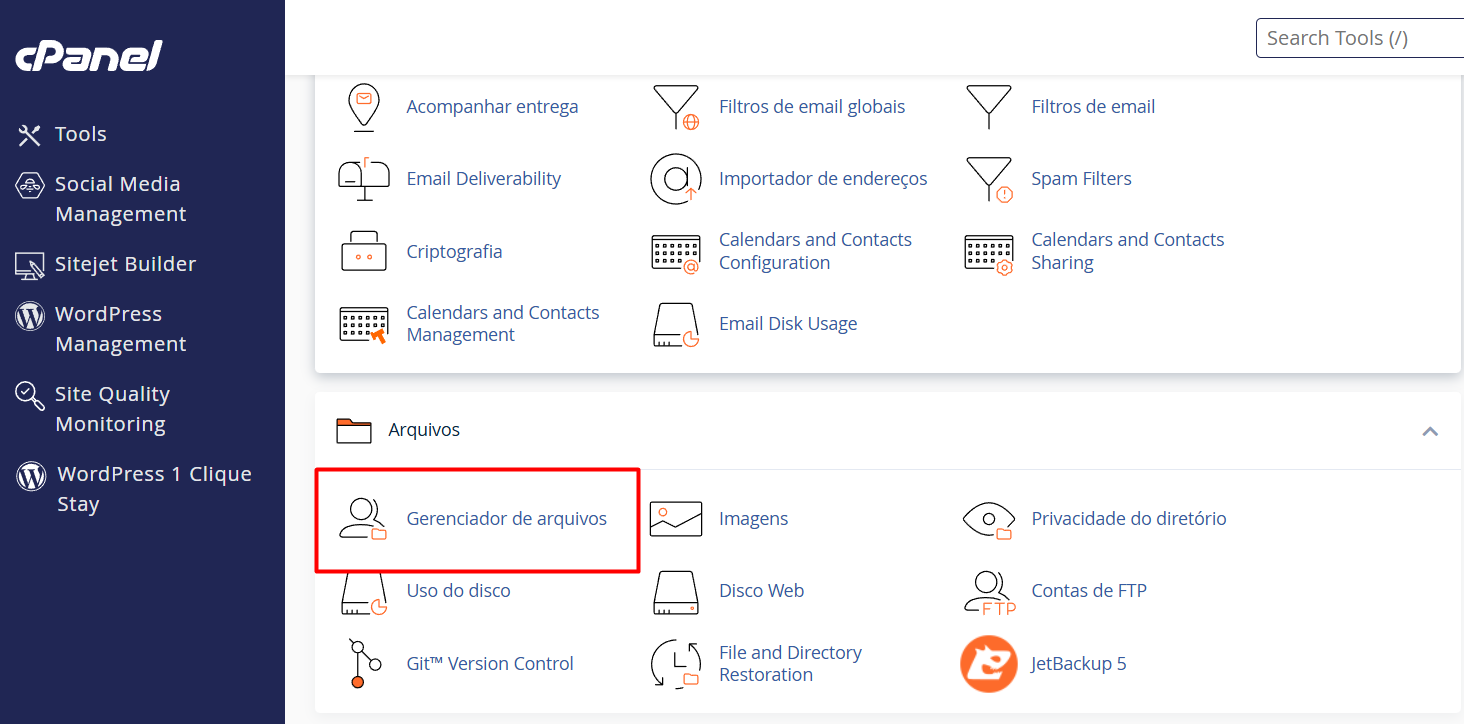Open the Gerenciador de arquivos tool

click(506, 518)
